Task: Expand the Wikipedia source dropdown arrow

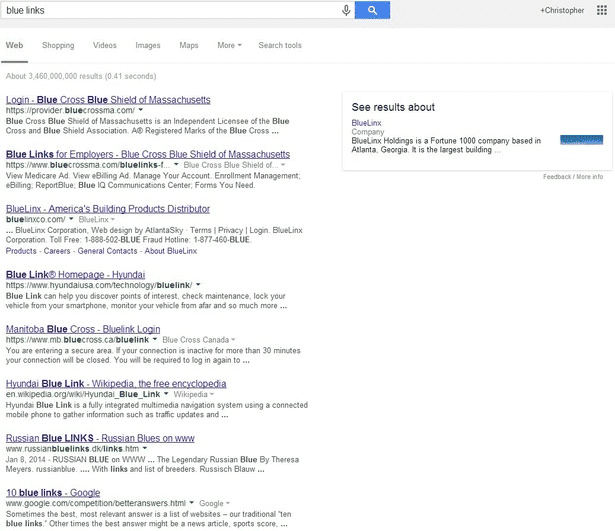Action: [x=212, y=395]
